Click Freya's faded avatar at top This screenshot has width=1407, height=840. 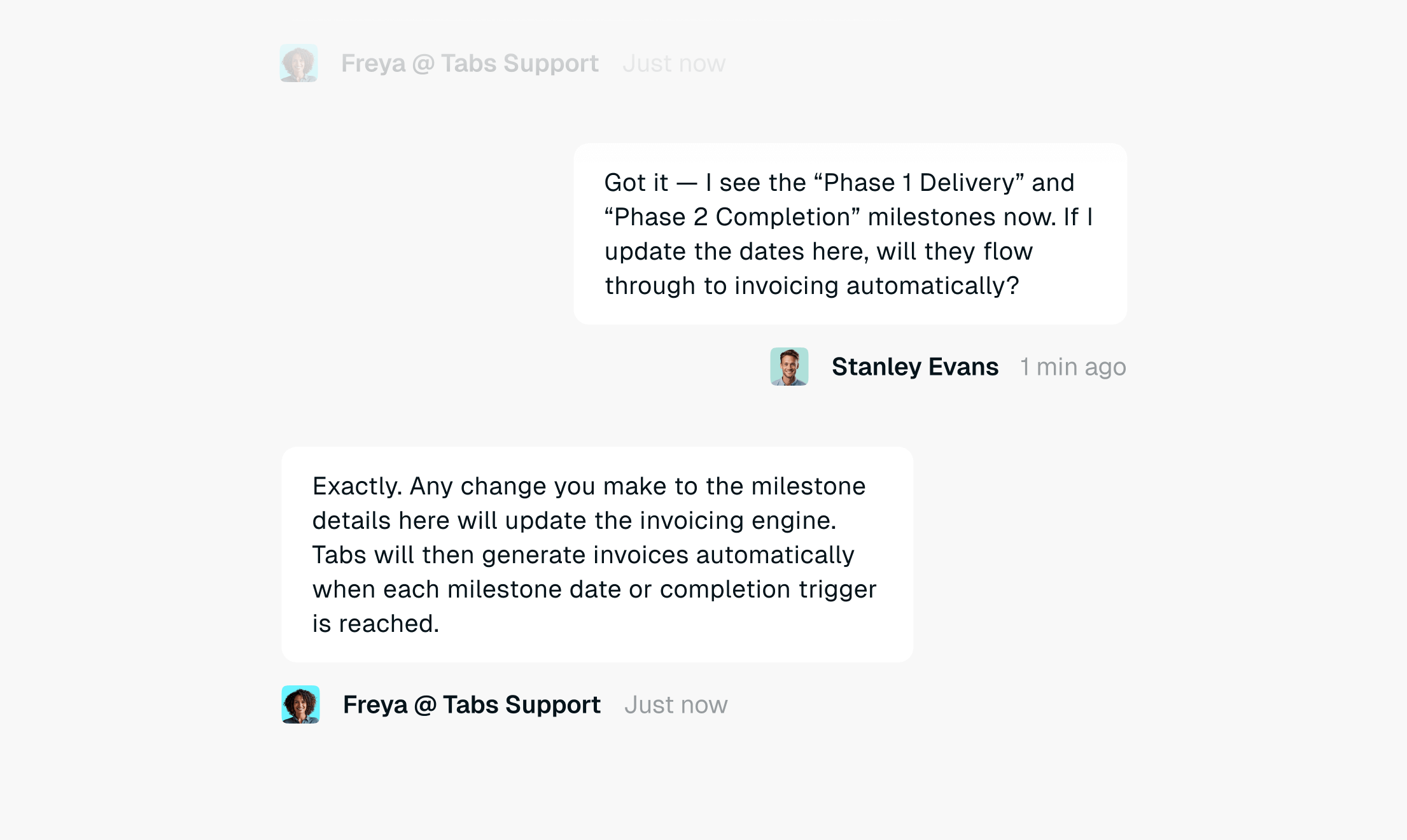(298, 63)
